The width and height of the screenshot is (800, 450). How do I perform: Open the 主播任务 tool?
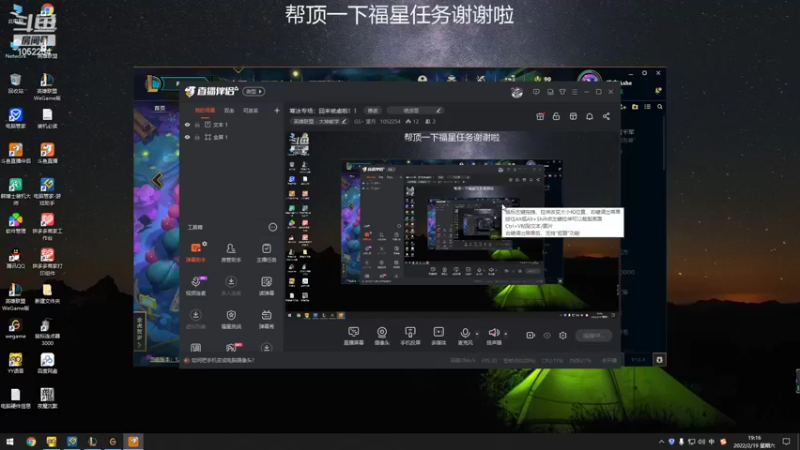pos(266,252)
